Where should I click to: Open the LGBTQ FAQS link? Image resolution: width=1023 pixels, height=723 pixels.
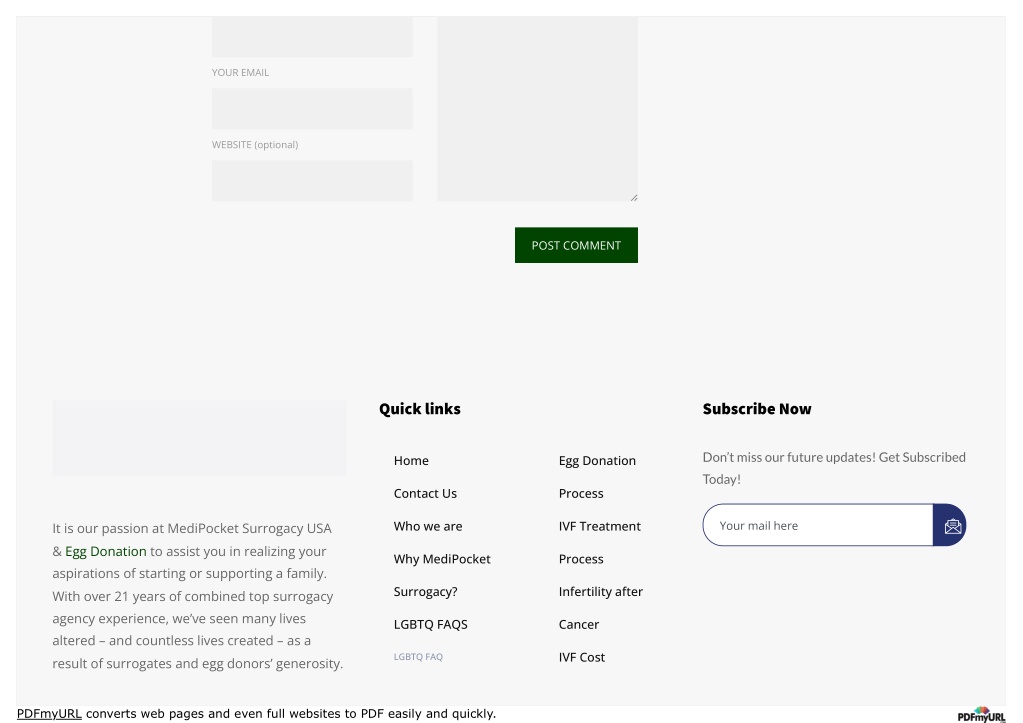(431, 624)
